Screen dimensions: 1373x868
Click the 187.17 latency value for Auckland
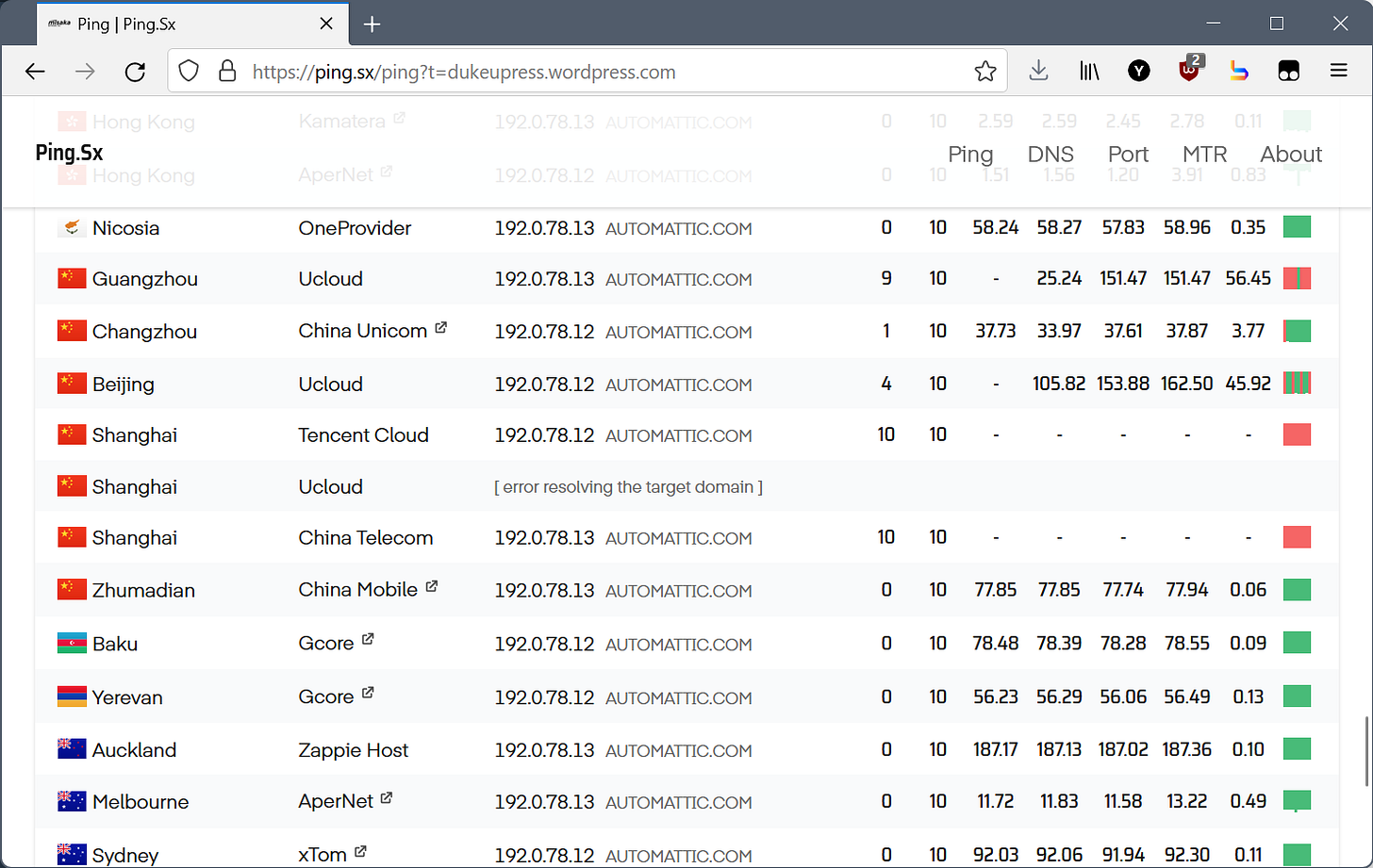coord(995,750)
